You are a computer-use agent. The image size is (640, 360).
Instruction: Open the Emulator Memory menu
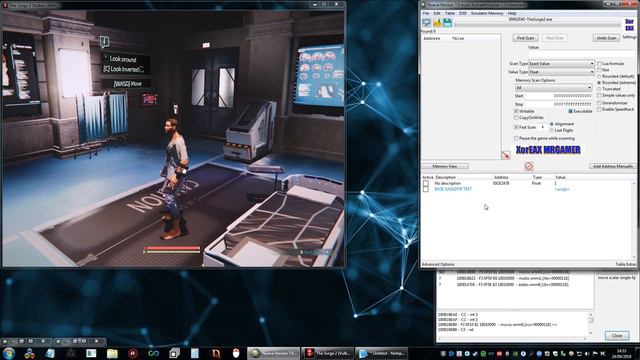(x=487, y=13)
